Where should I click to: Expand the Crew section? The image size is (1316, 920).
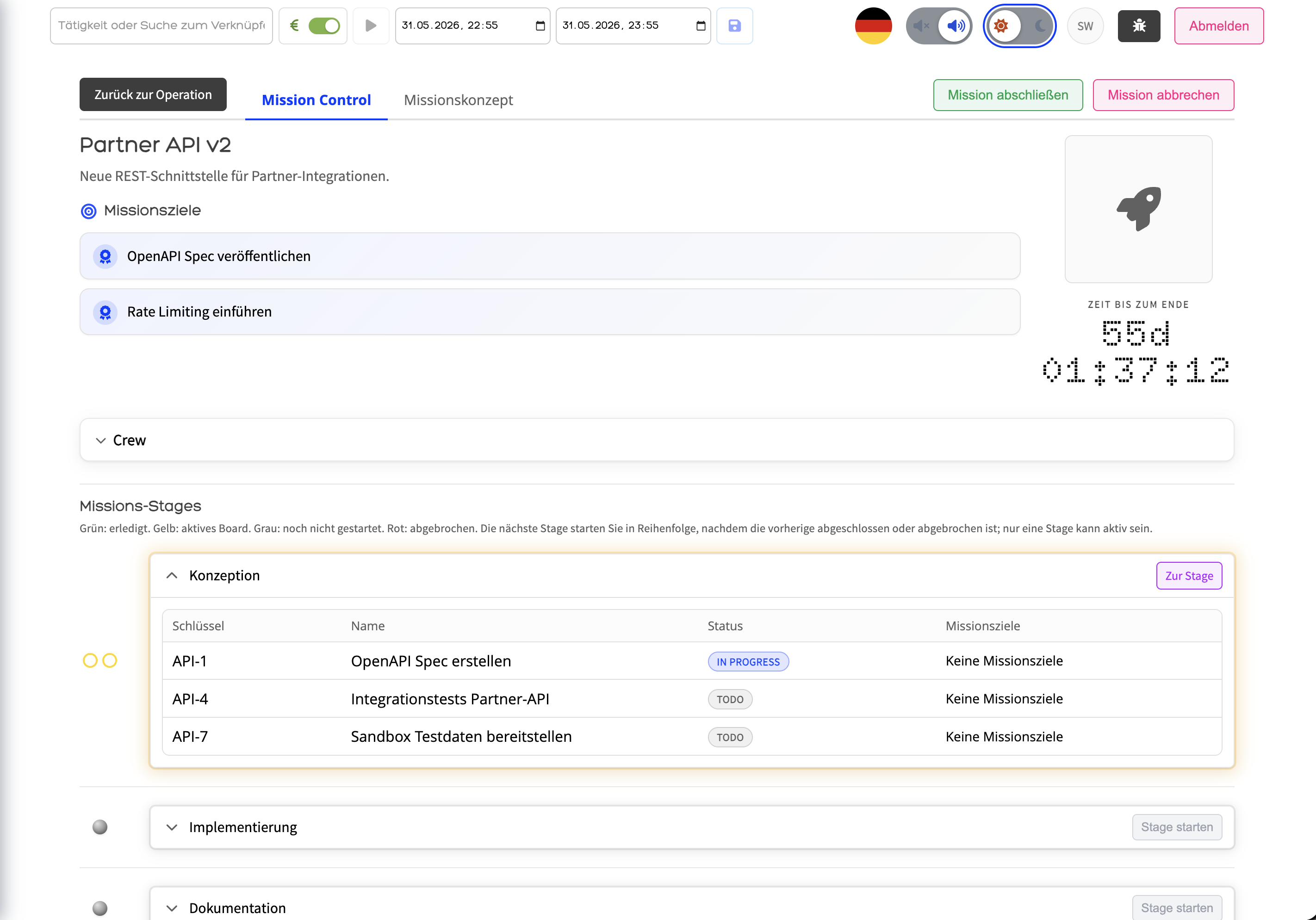tap(657, 440)
